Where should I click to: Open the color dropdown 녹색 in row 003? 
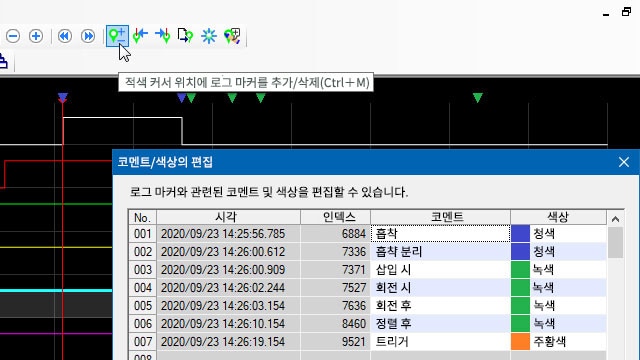tap(568, 269)
